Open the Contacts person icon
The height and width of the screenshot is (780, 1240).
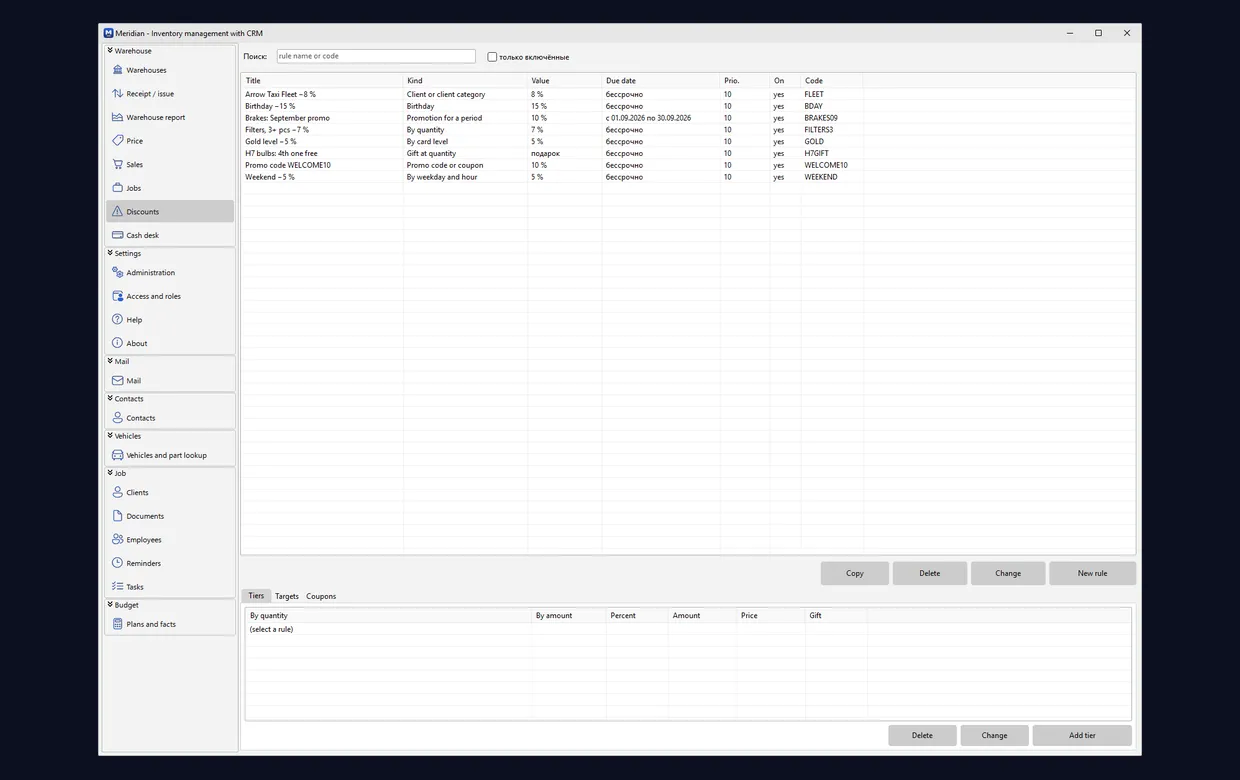click(117, 418)
